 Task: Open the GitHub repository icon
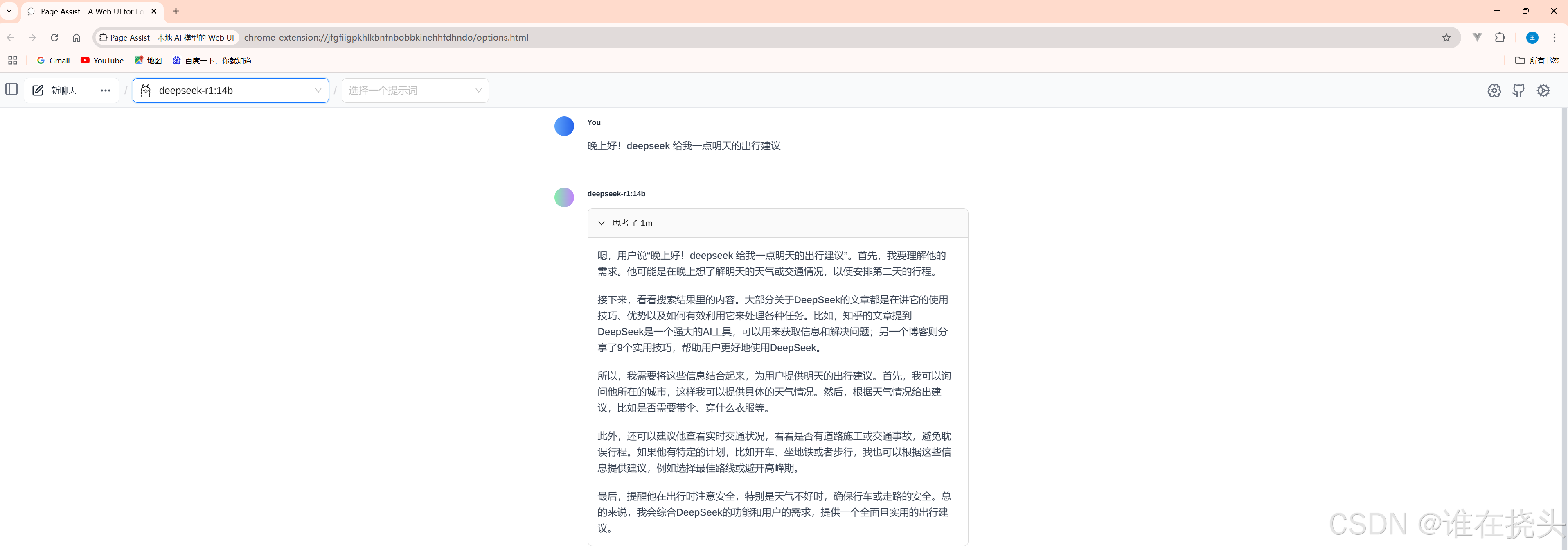[x=1519, y=90]
